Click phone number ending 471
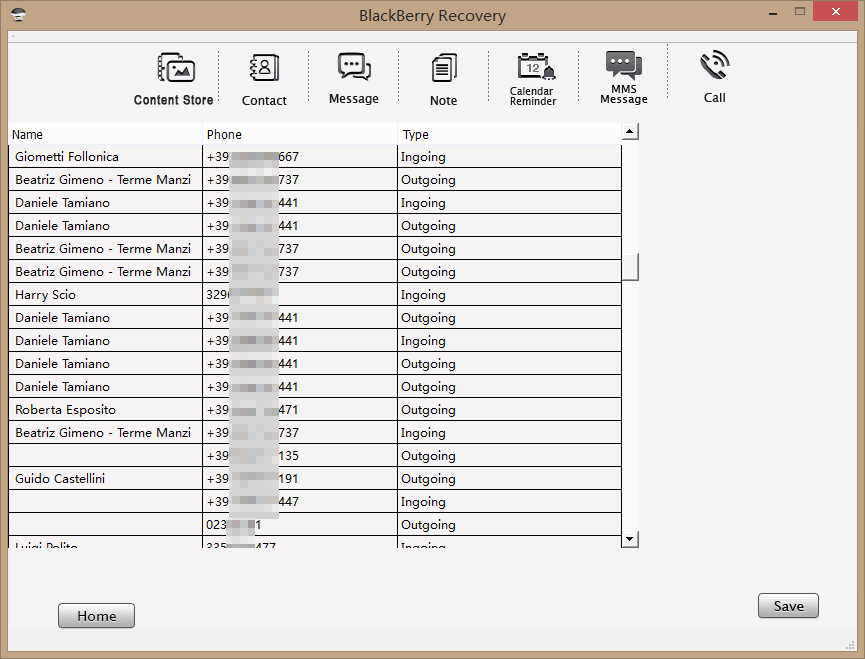 300,410
